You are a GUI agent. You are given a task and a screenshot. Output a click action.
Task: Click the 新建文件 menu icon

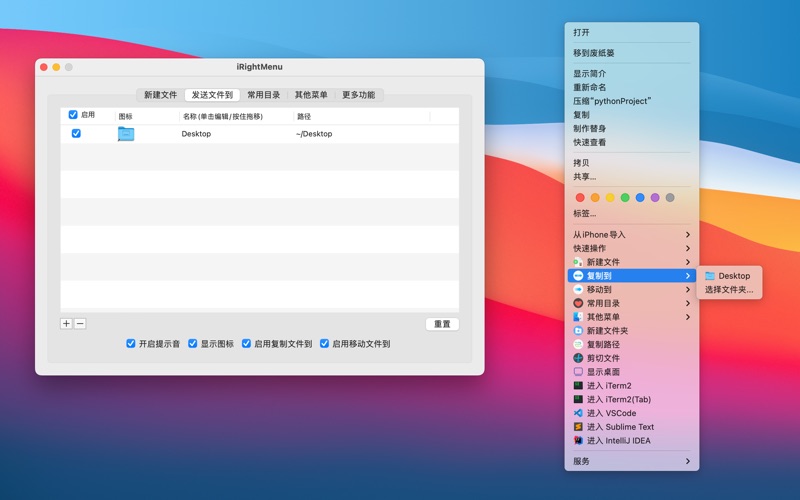click(578, 262)
